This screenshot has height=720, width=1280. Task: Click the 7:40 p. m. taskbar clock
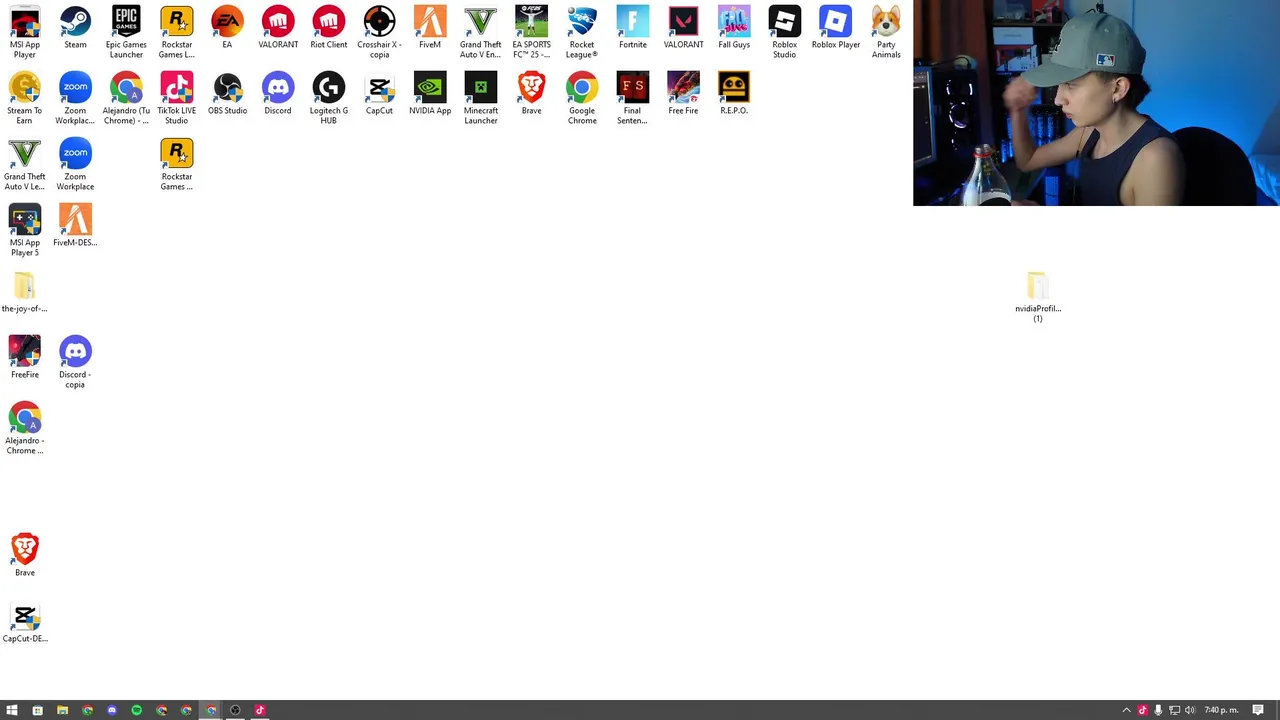click(1221, 710)
